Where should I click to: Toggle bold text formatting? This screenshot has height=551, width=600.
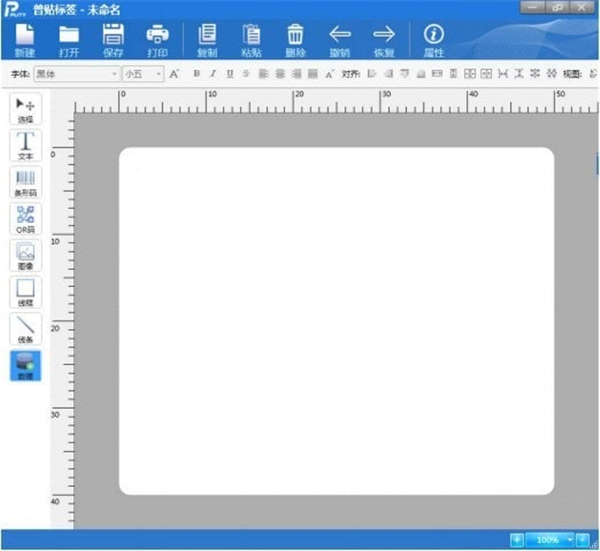(x=196, y=74)
